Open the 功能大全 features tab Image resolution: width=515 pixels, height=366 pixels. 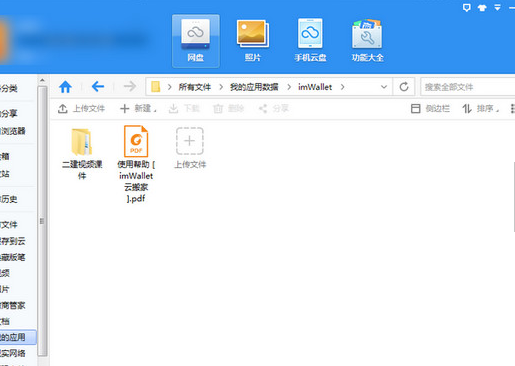coord(367,41)
